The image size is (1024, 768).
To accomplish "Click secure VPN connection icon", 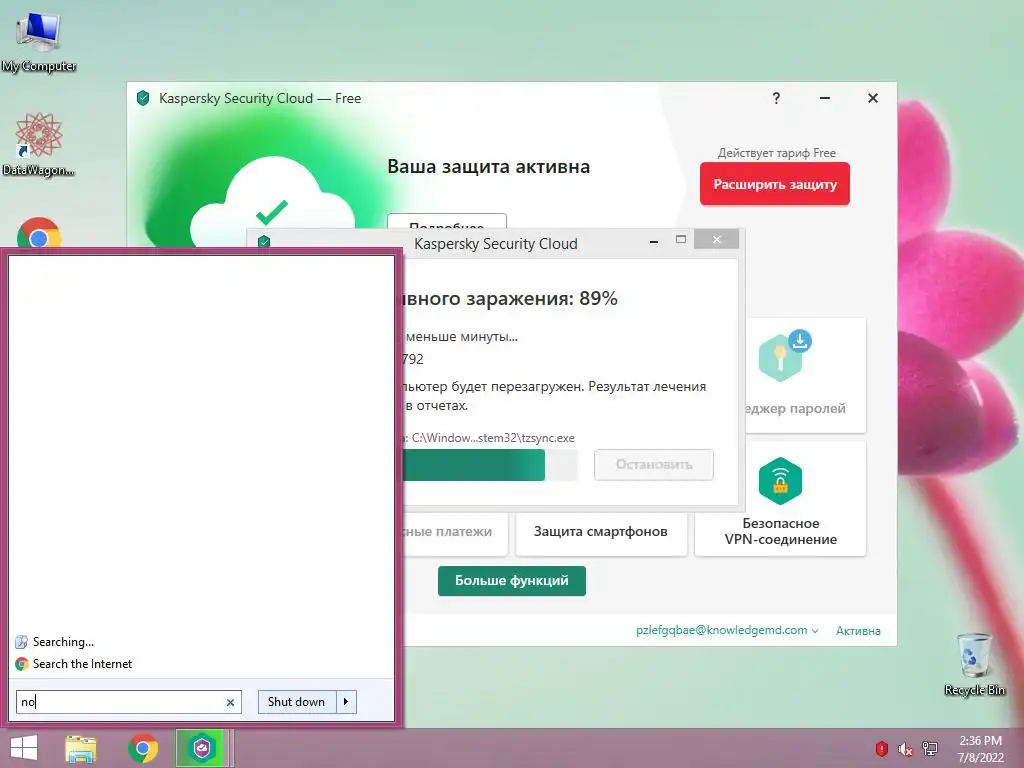I will click(x=780, y=481).
